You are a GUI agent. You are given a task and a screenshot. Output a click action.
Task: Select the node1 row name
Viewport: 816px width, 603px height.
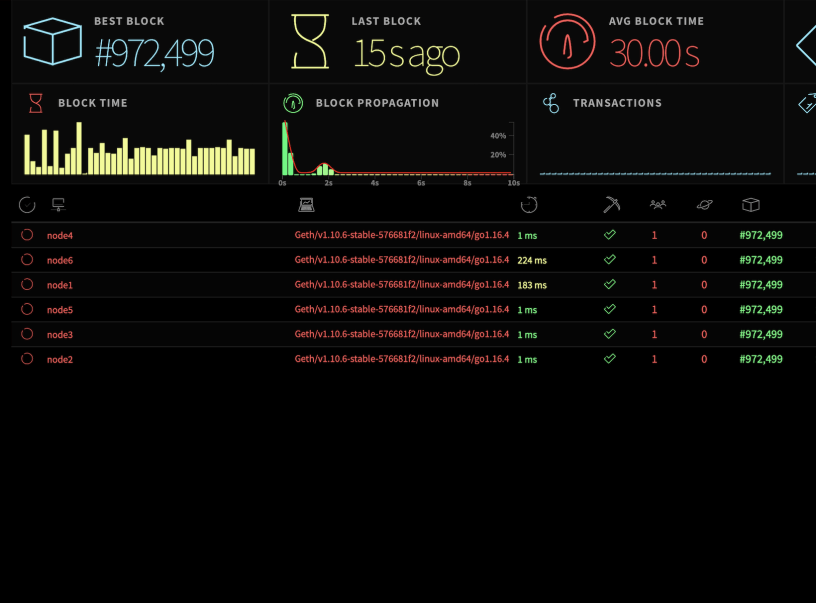click(x=60, y=285)
